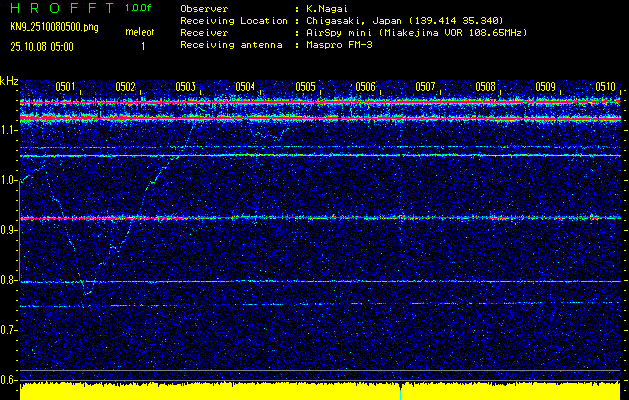The width and height of the screenshot is (629, 400).
Task: Click the 0.6 frequency axis label
Action: (x=9, y=380)
